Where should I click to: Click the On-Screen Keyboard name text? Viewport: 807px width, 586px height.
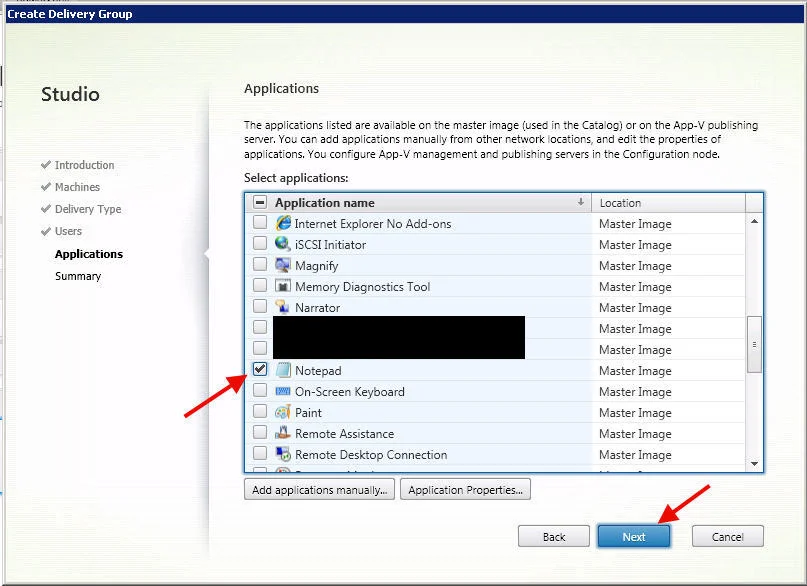[349, 392]
